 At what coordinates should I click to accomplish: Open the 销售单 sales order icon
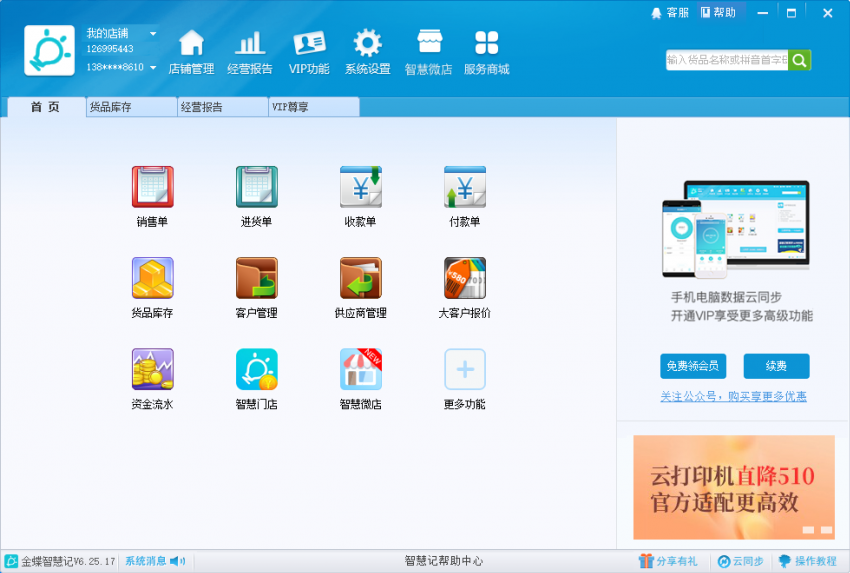[152, 187]
